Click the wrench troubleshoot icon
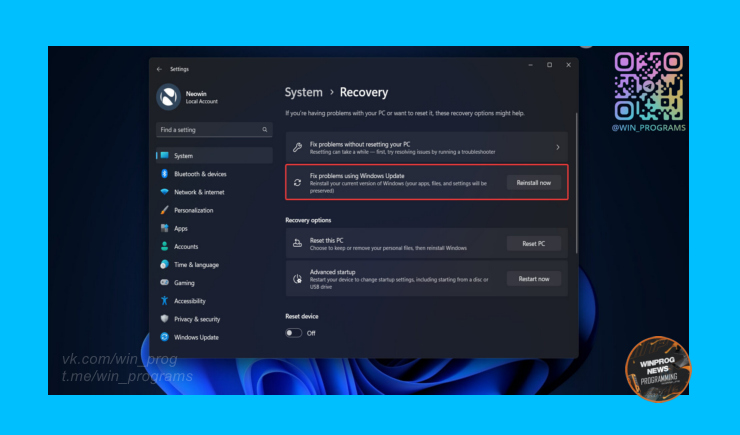This screenshot has height=435, width=740. tap(297, 148)
